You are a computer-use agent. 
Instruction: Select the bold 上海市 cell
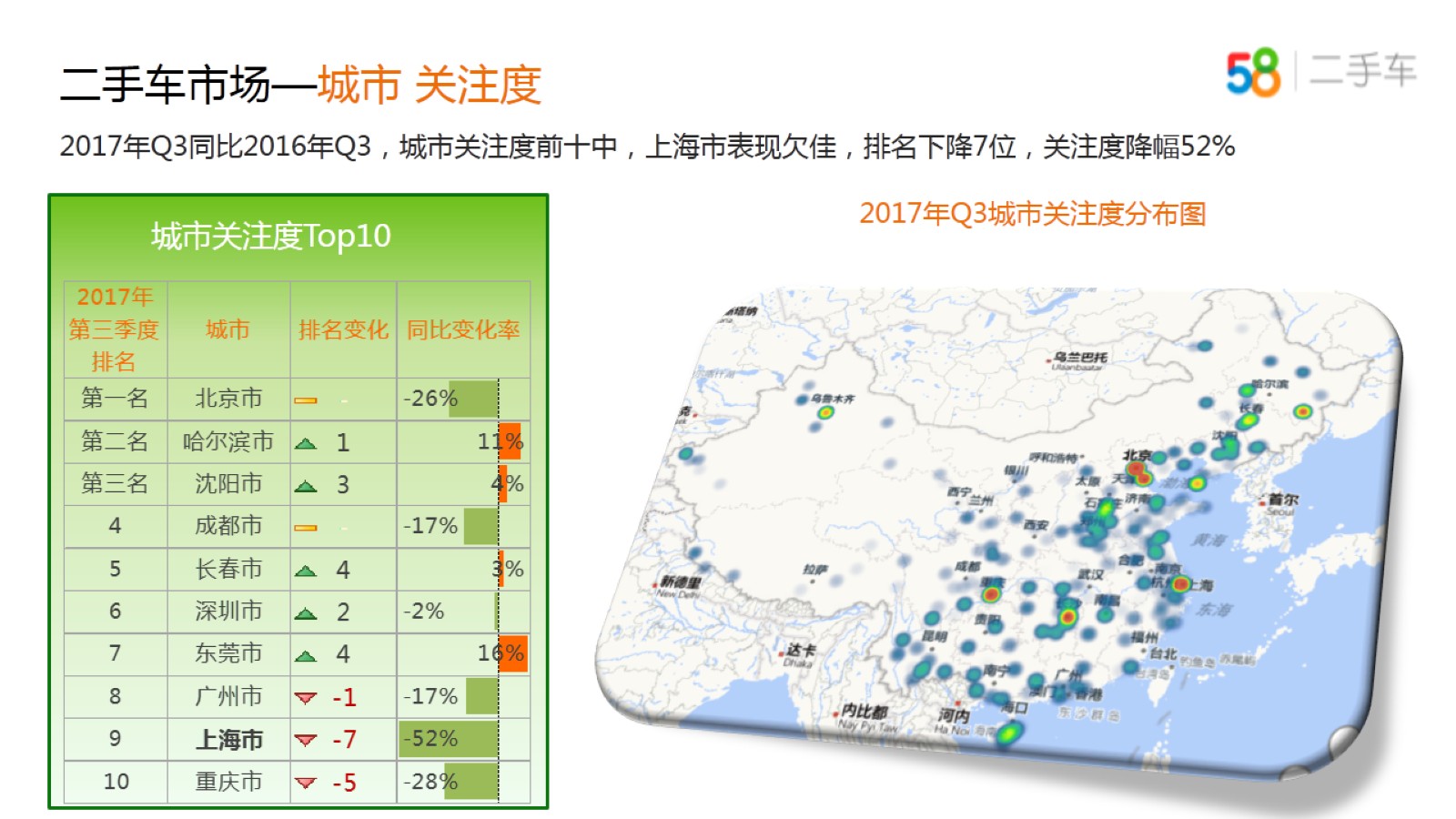coord(228,739)
